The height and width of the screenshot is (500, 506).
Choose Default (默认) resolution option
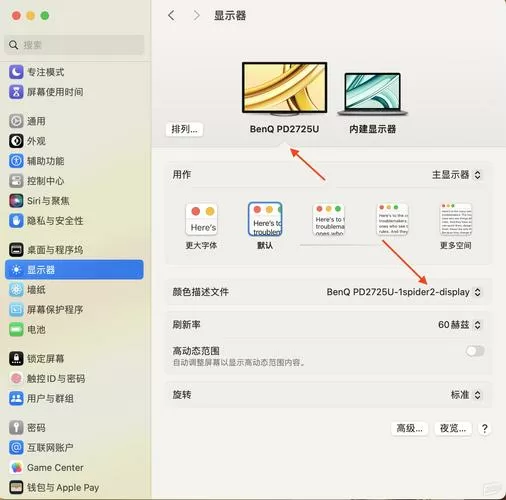click(x=265, y=219)
